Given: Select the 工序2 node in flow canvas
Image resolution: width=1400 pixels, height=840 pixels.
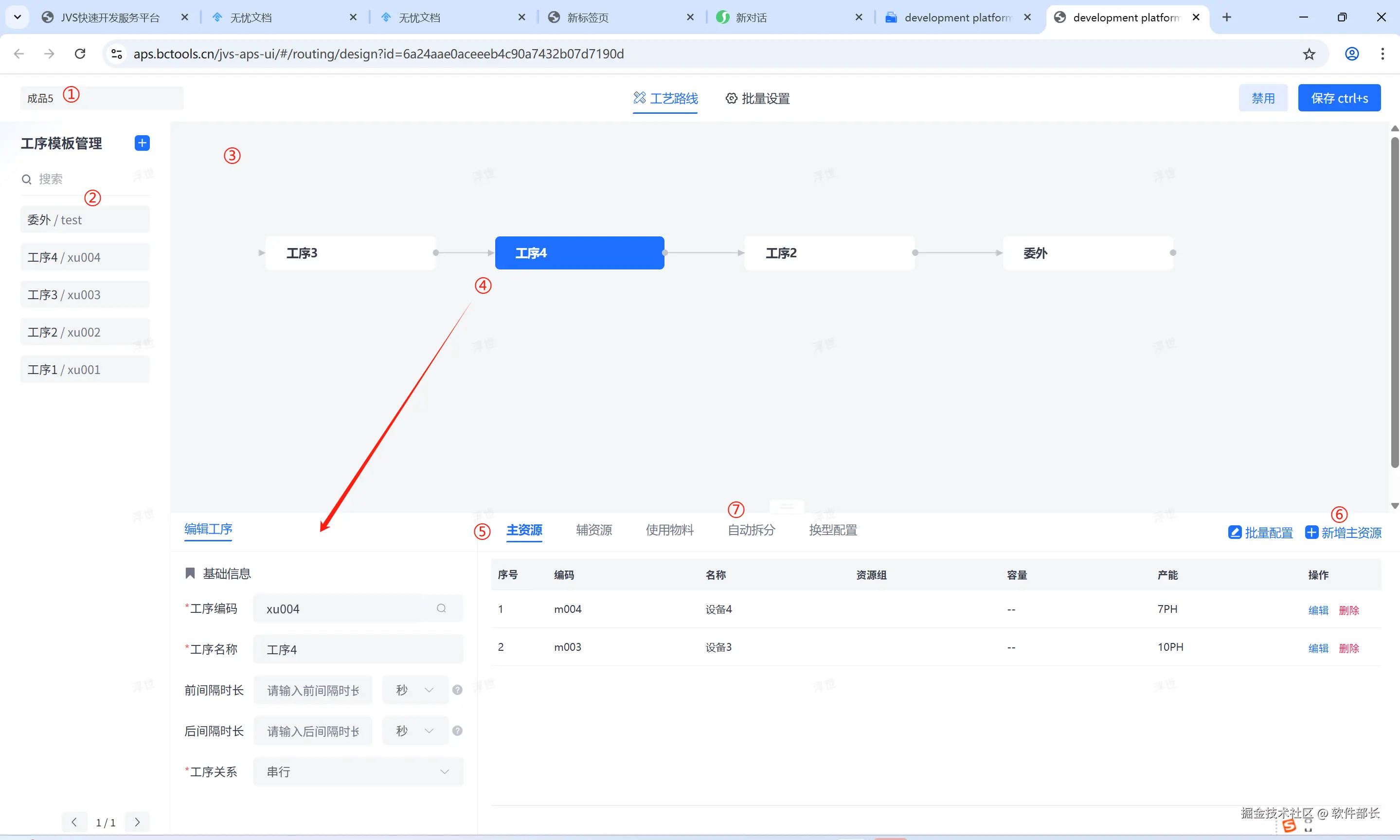Looking at the screenshot, I should (829, 253).
